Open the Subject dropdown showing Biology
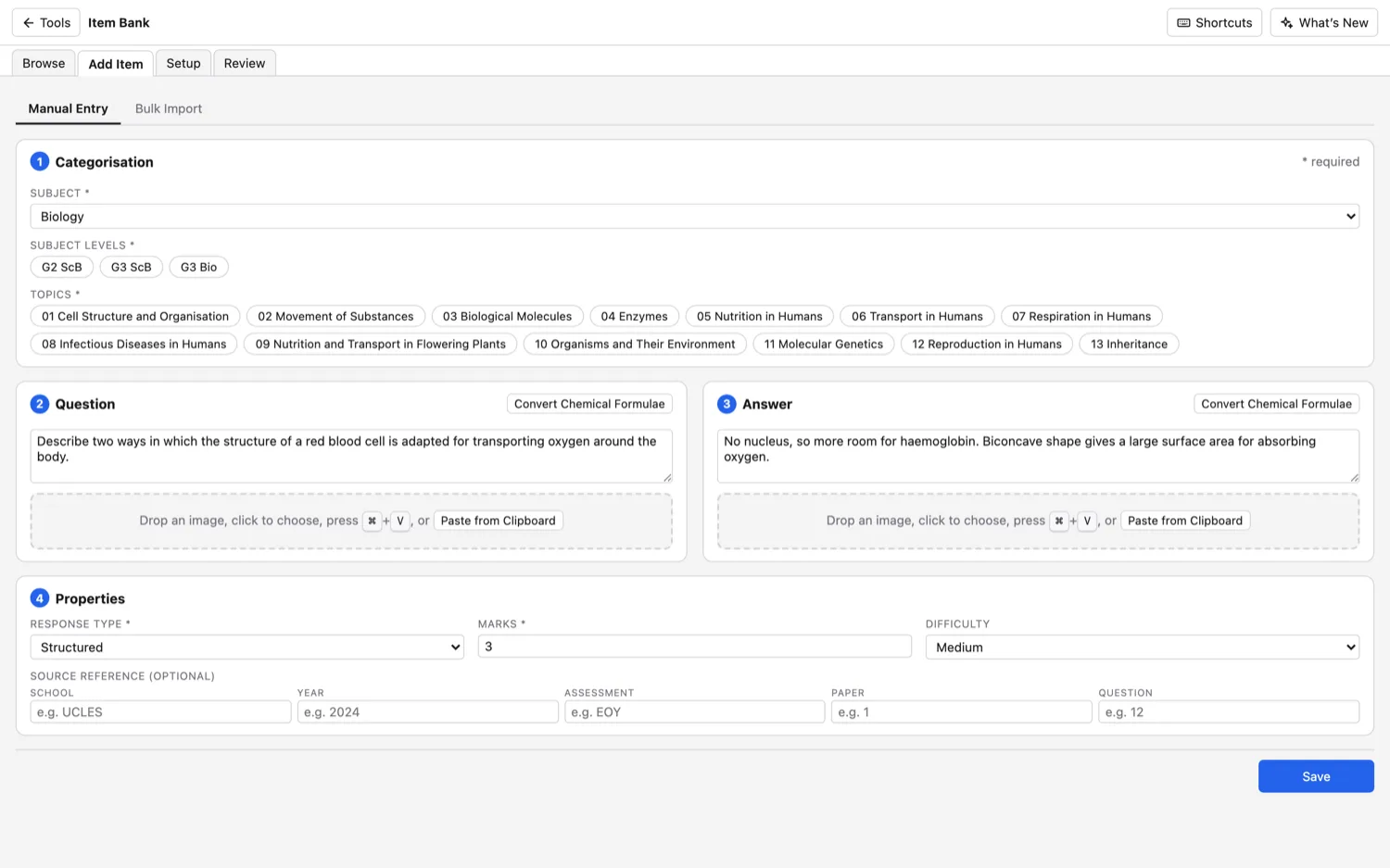Screen dimensions: 1390x868 [694, 217]
